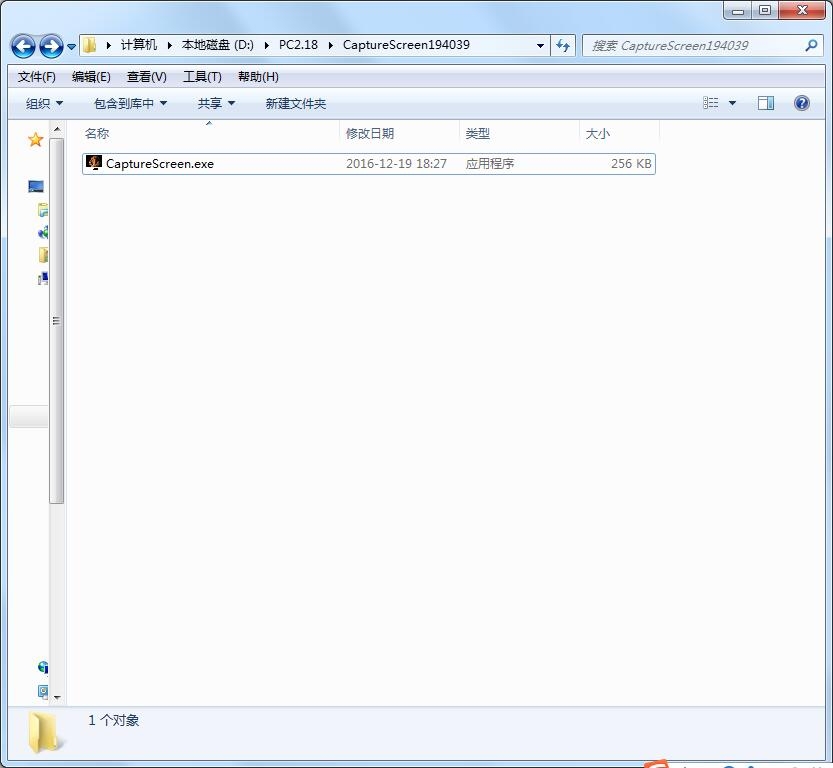Toggle the preview pane

click(766, 103)
